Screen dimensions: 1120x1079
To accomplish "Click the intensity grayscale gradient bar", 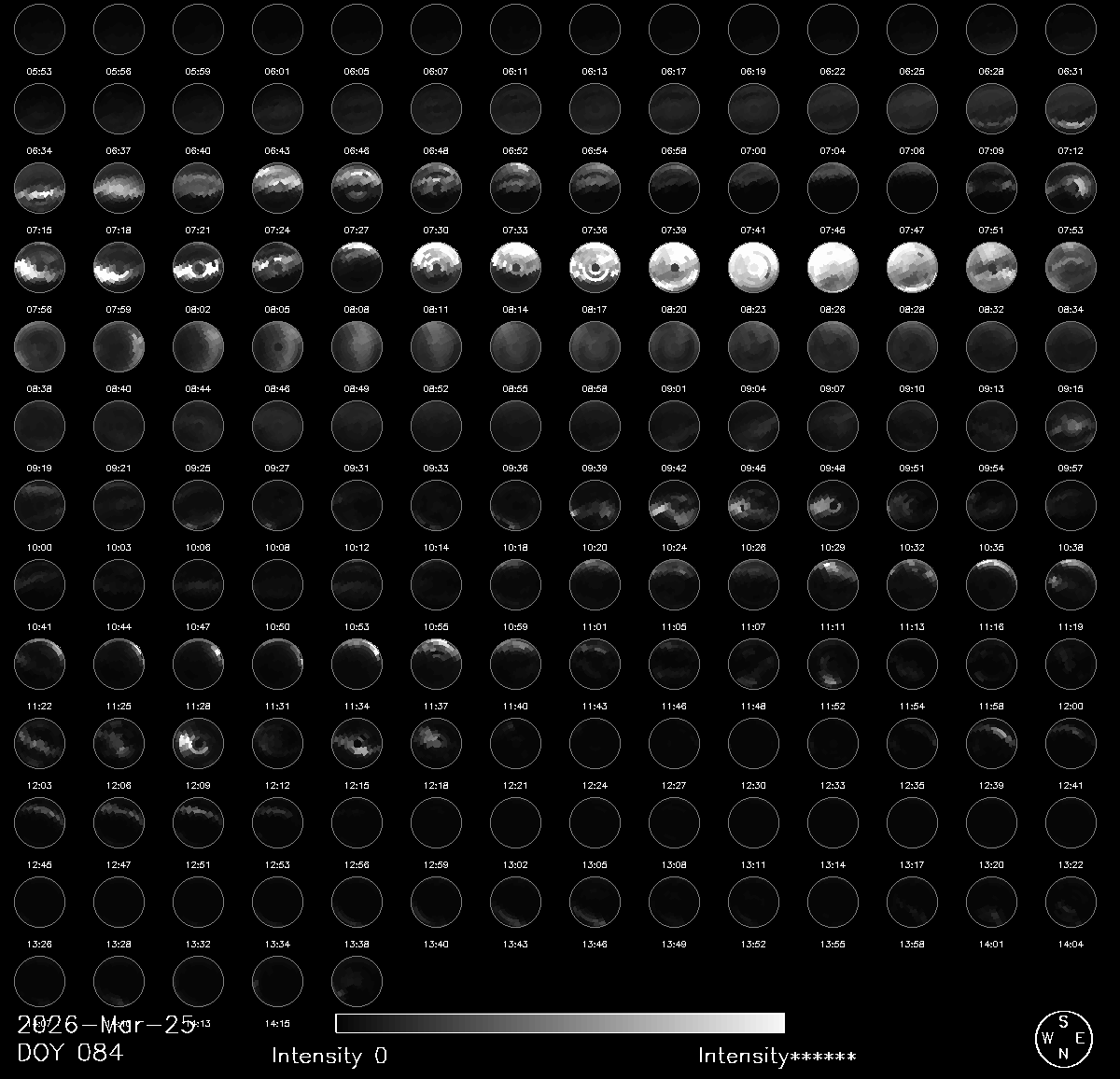I will pyautogui.click(x=559, y=1023).
